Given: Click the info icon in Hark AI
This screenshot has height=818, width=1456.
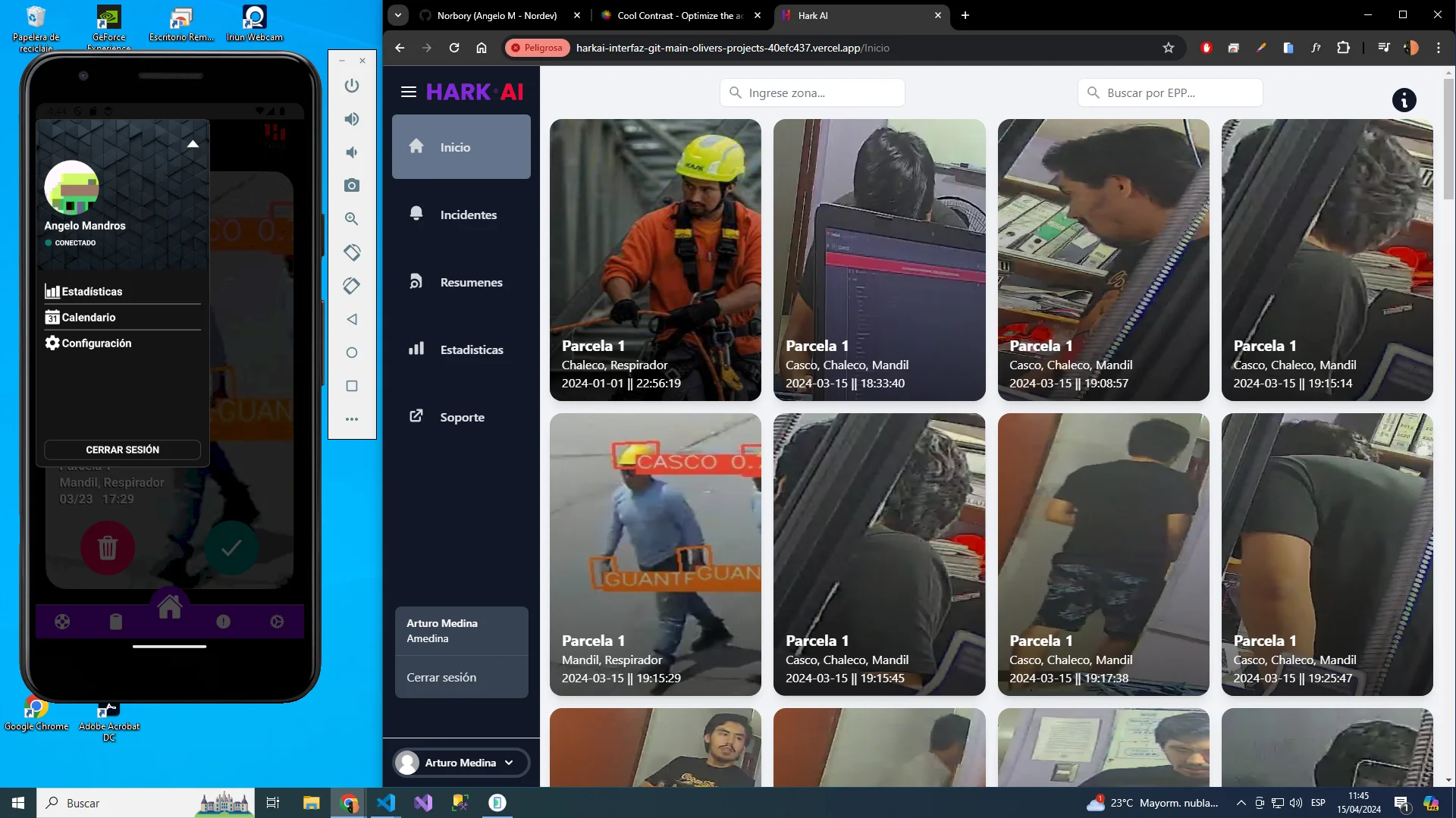Looking at the screenshot, I should point(1404,100).
